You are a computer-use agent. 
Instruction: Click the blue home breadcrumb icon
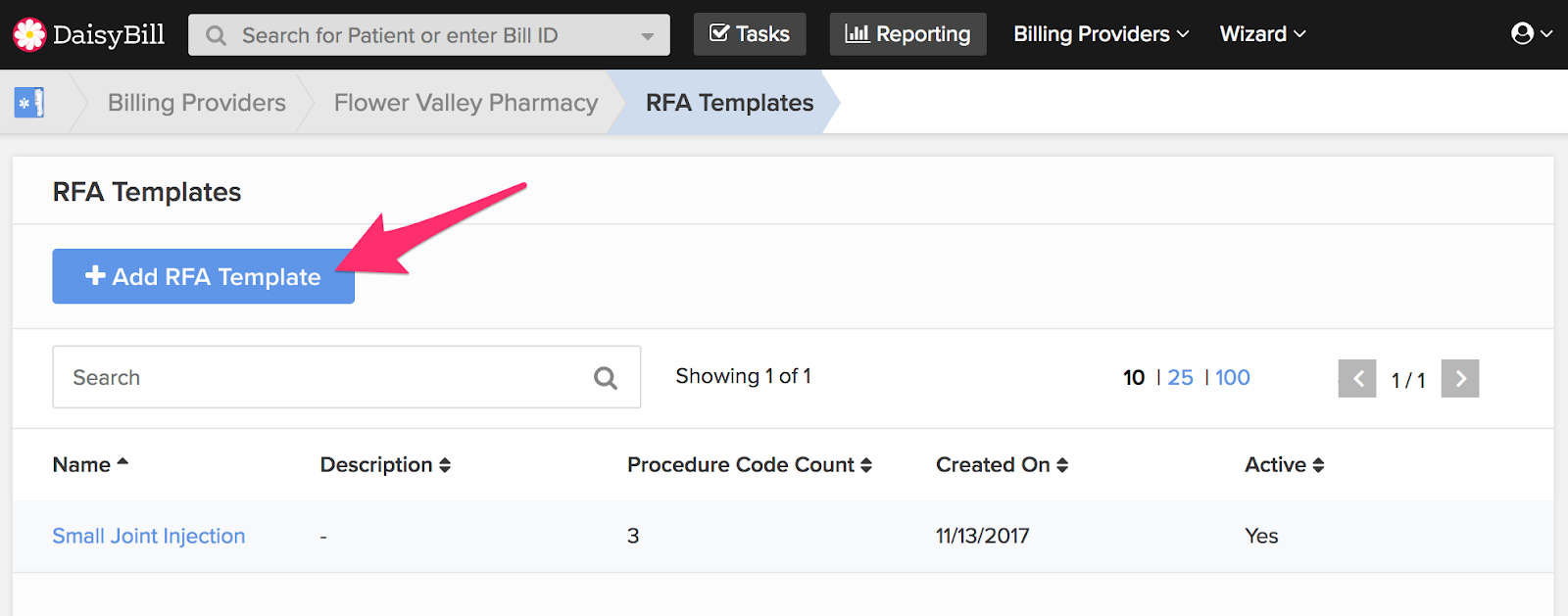[x=29, y=103]
